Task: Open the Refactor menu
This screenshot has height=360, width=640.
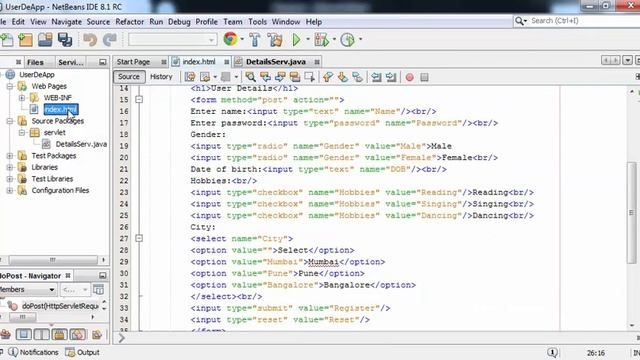Action: pyautogui.click(x=129, y=22)
